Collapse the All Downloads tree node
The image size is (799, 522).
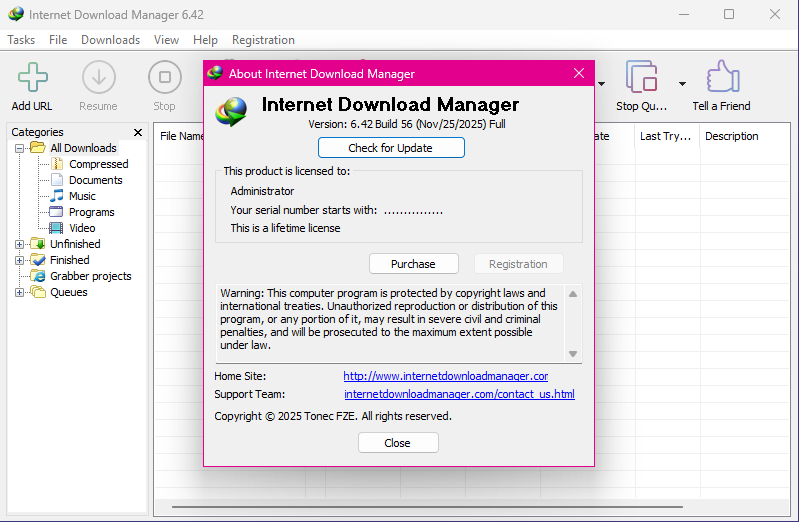[19, 148]
